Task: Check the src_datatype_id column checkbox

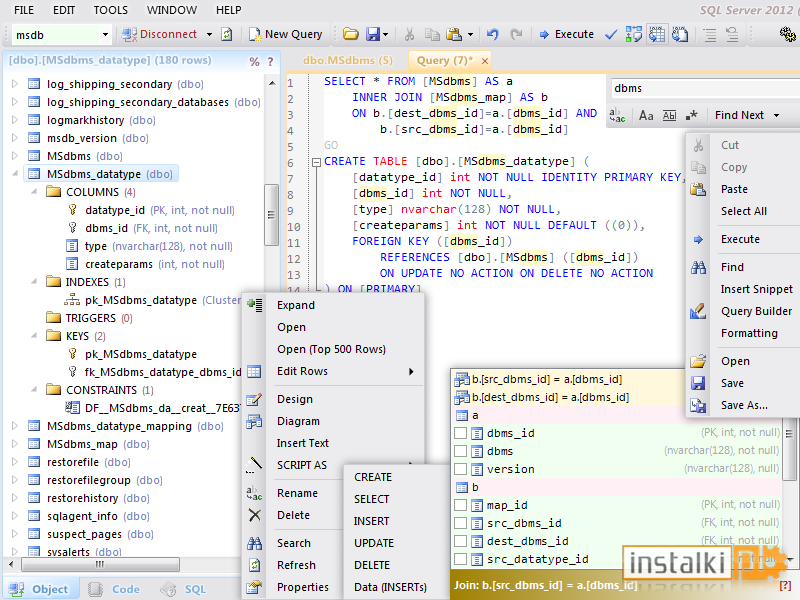Action: pos(461,559)
